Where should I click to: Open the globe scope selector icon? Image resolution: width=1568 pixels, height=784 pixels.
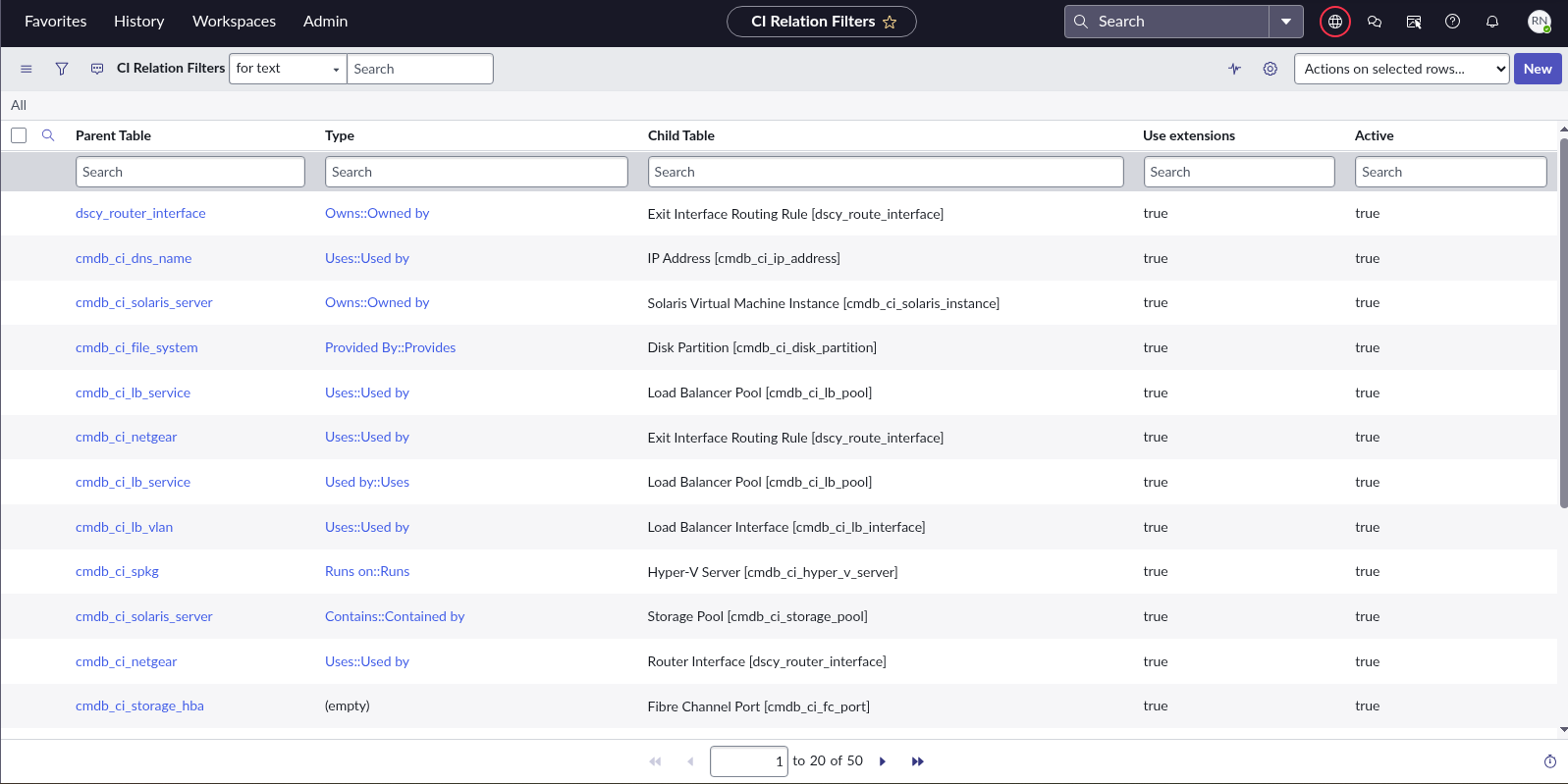[1334, 22]
